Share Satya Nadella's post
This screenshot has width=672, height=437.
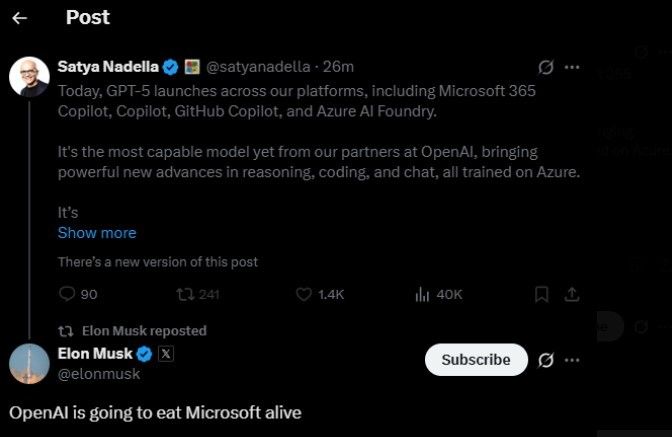[x=572, y=294]
